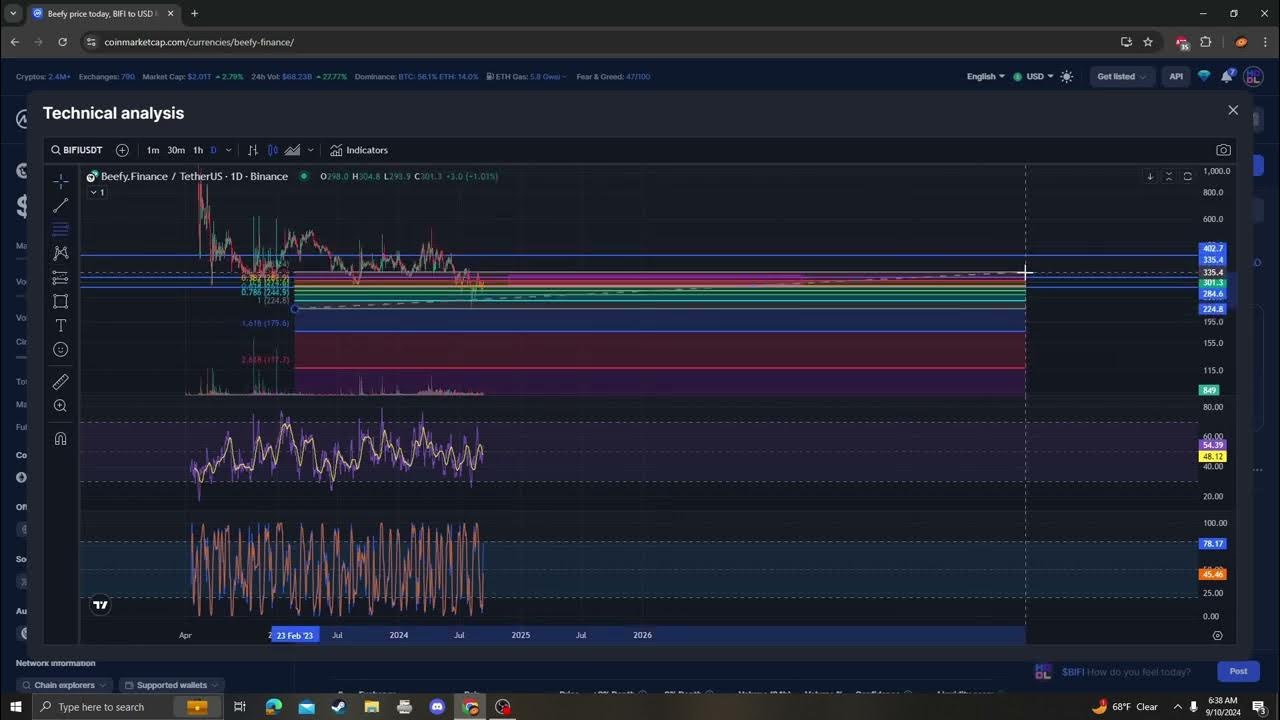Image resolution: width=1280 pixels, height=720 pixels.
Task: Open chart settings gear at bottom right
Action: click(x=1217, y=635)
